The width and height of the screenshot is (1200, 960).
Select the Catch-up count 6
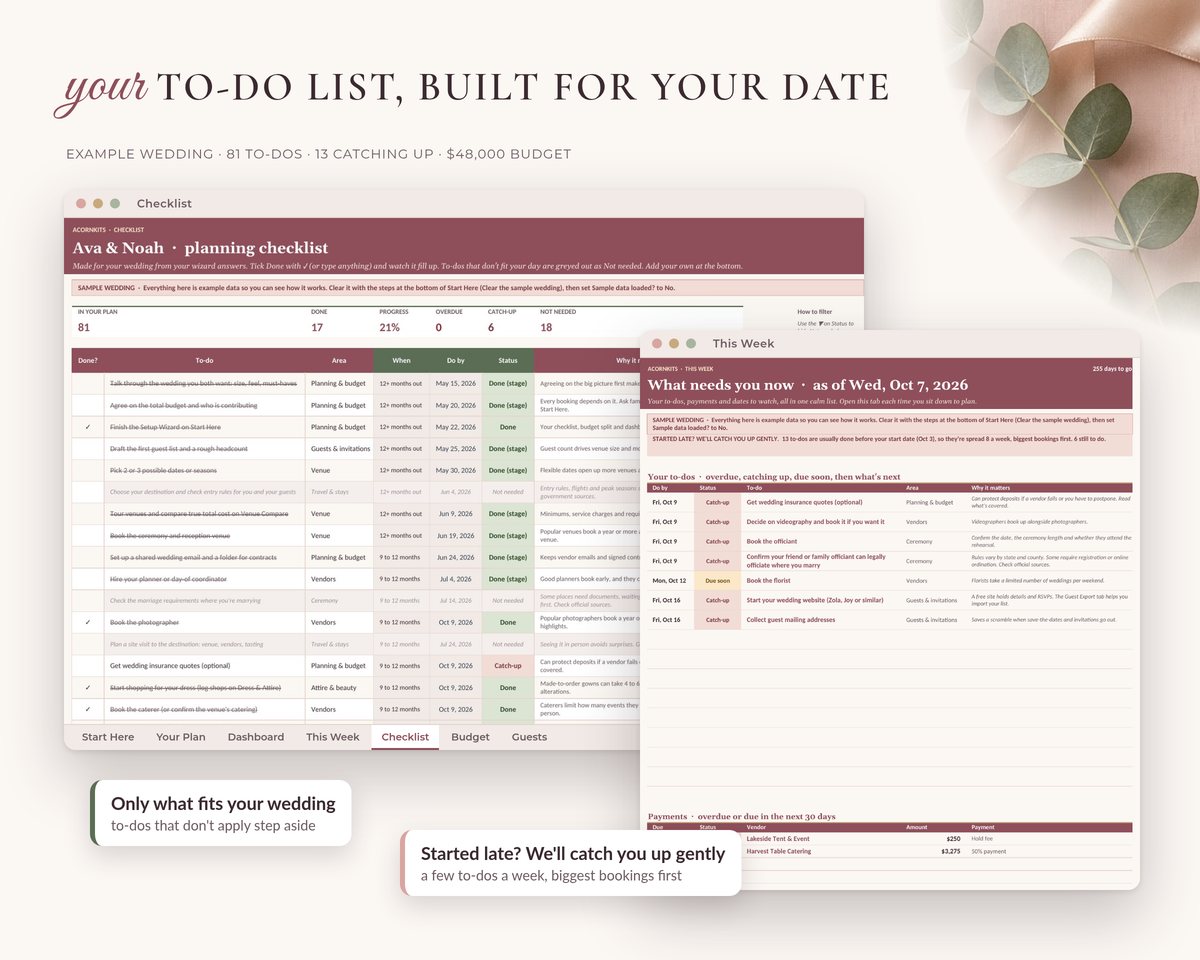(491, 327)
